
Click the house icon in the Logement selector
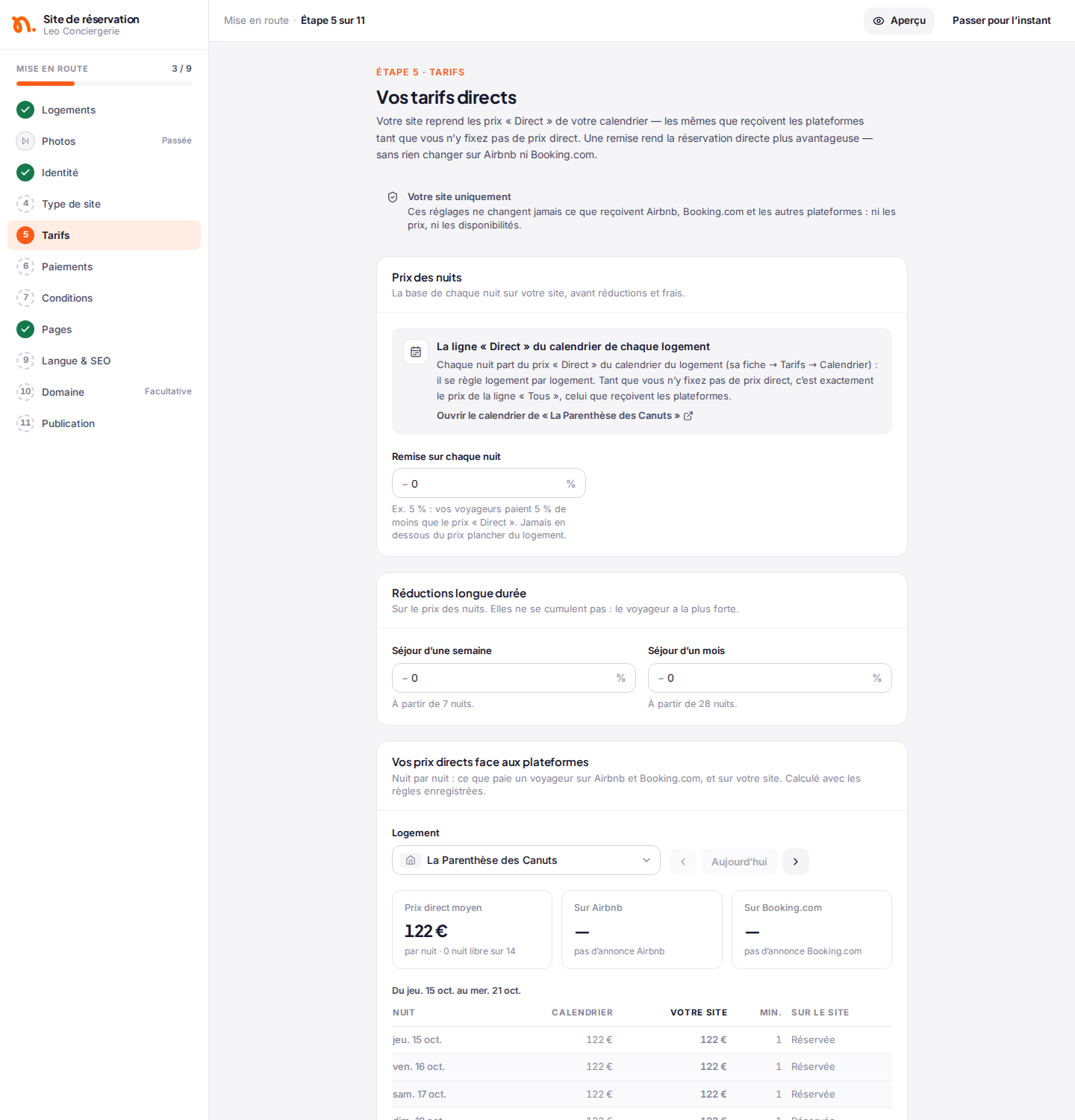(x=411, y=860)
